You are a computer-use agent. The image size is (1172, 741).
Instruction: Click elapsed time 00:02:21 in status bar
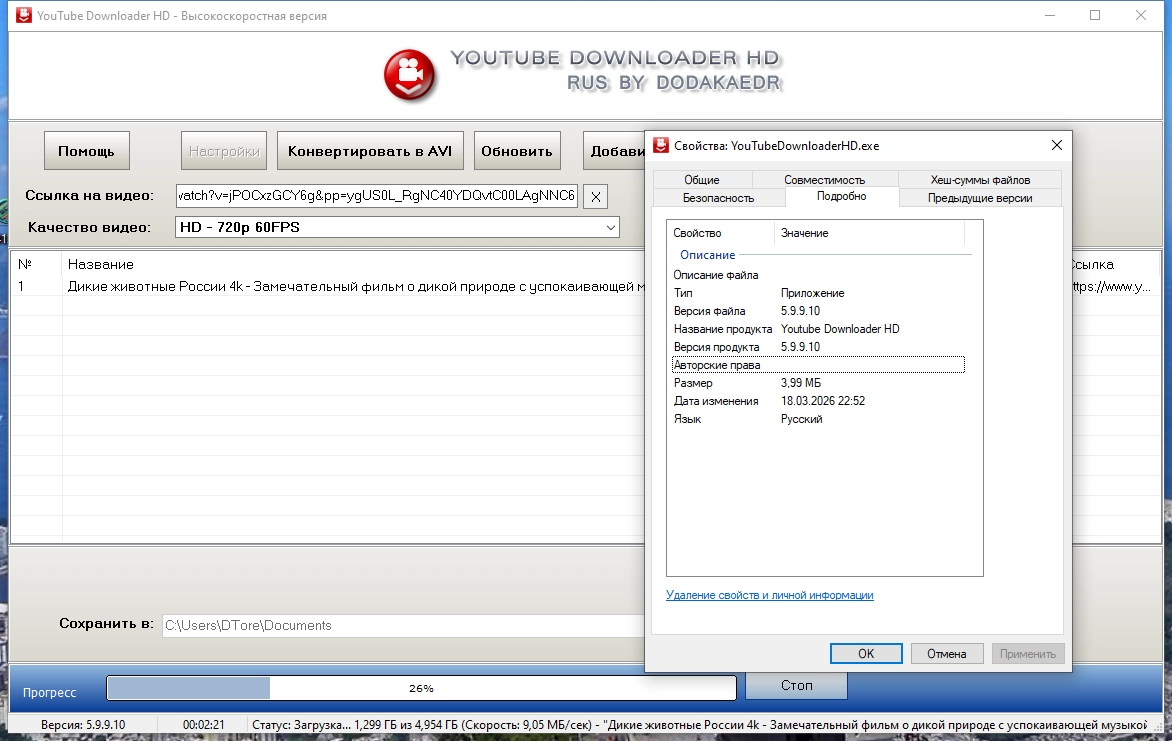pyautogui.click(x=203, y=725)
